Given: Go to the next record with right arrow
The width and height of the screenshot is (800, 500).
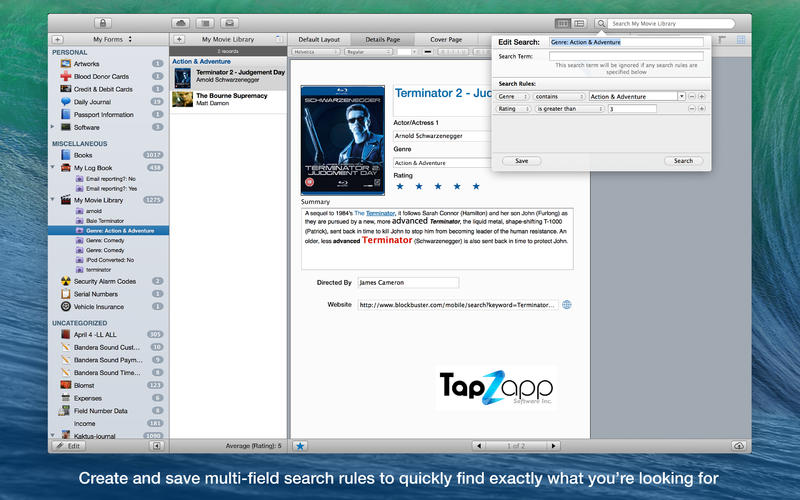Looking at the screenshot, I should pyautogui.click(x=553, y=446).
